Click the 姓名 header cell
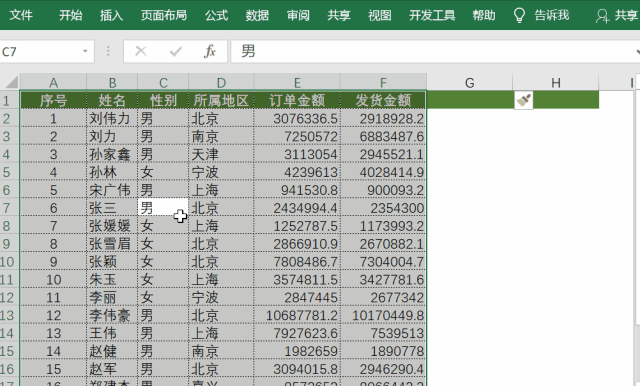The image size is (640, 386). click(112, 100)
